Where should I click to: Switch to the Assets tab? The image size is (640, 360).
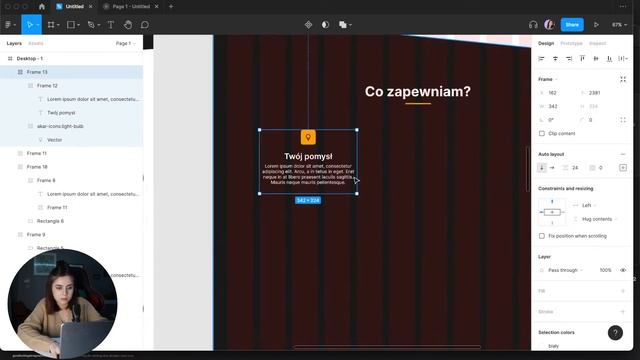(36, 43)
